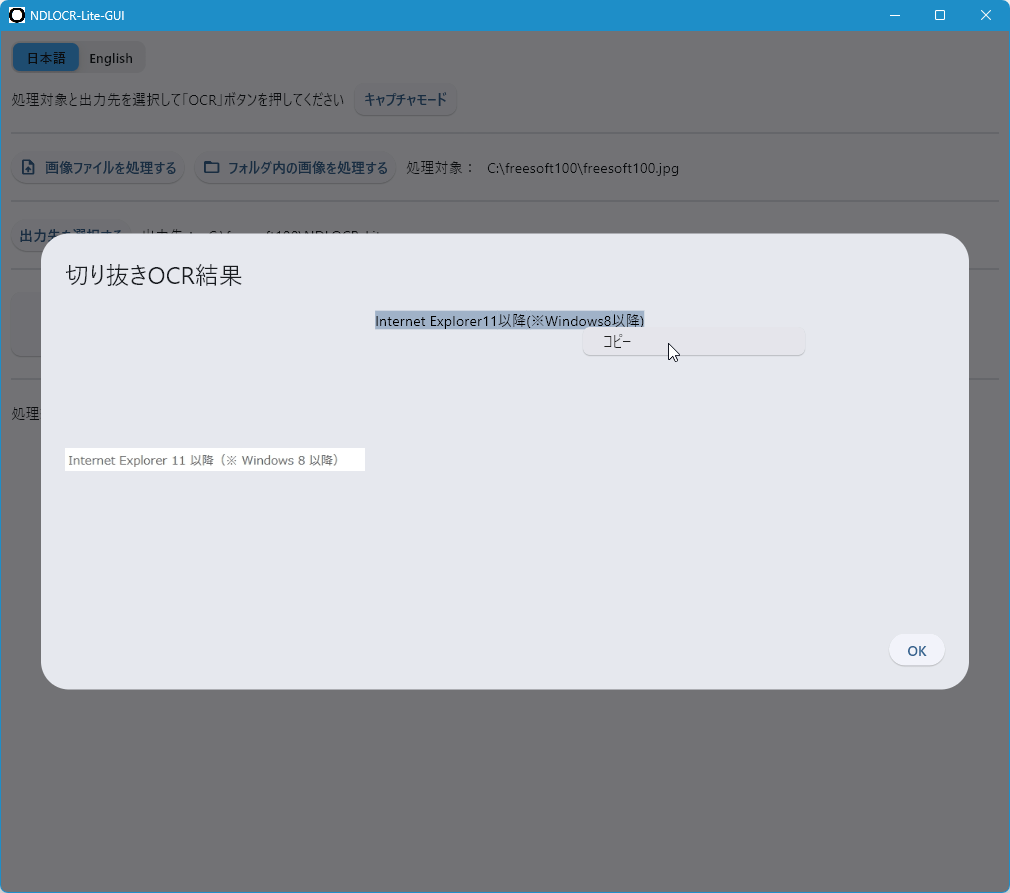This screenshot has height=893, width=1010.
Task: Click the NDLOCR-Lite-GUI title bar text
Action: pyautogui.click(x=77, y=16)
